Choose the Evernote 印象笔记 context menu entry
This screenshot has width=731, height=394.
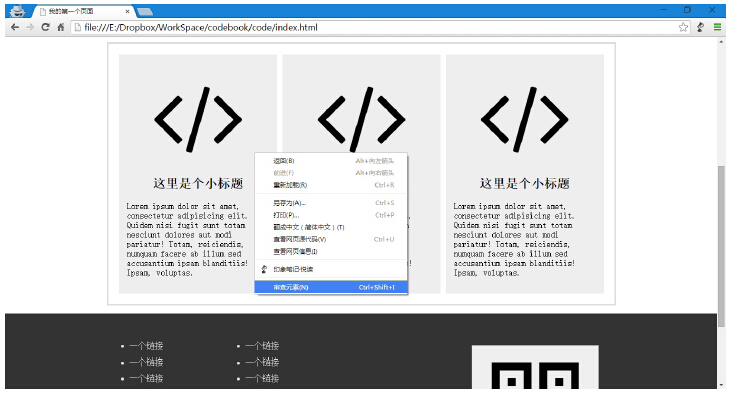[331, 269]
